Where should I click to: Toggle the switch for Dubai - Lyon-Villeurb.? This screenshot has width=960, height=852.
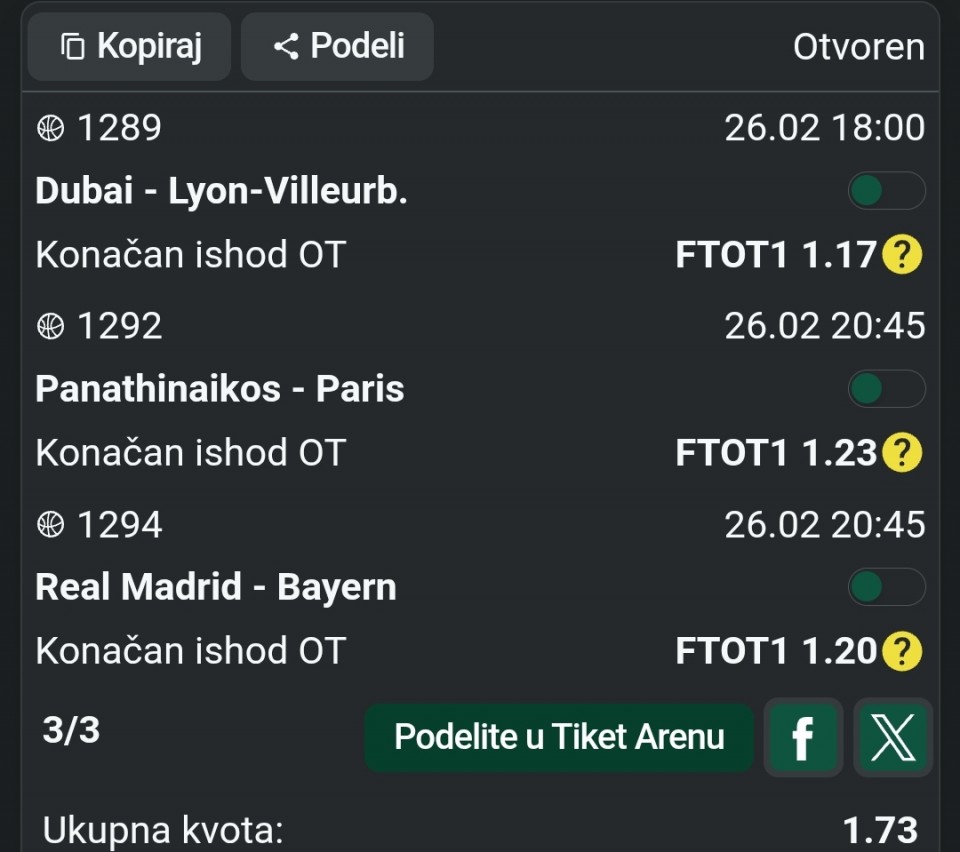tap(886, 190)
